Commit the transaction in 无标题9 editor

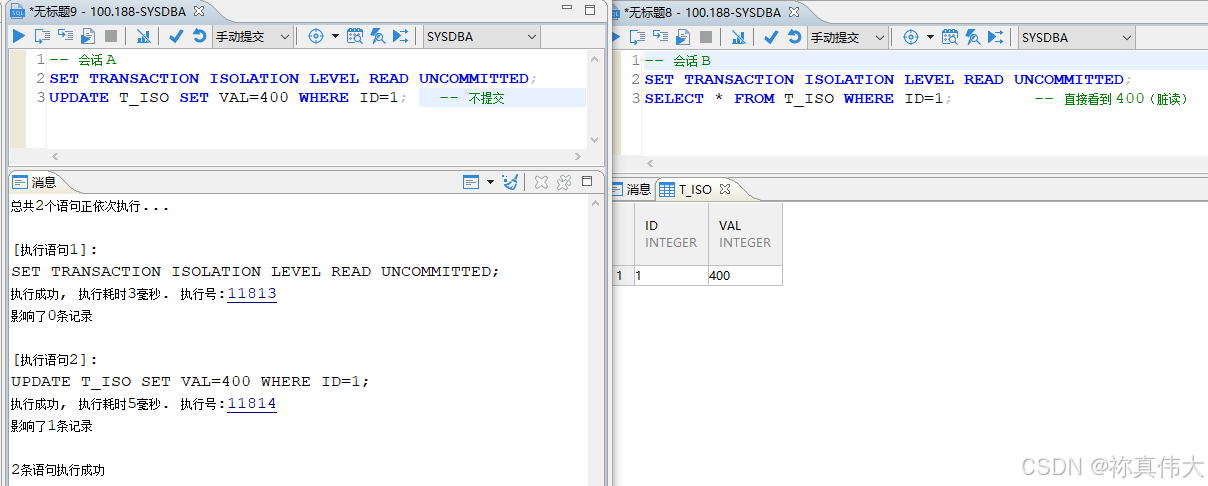coord(176,37)
